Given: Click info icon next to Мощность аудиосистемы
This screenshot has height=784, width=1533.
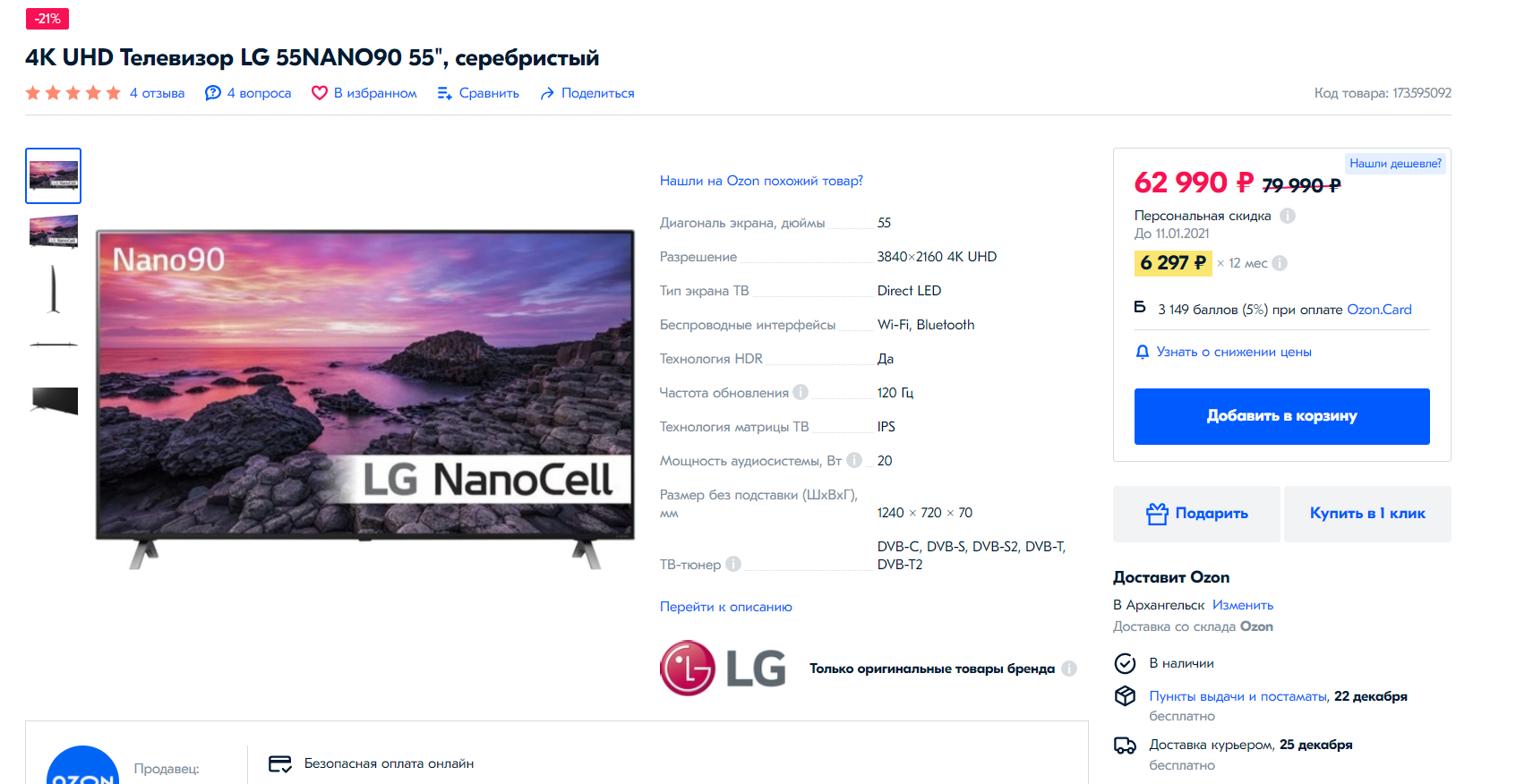Looking at the screenshot, I should click(854, 460).
